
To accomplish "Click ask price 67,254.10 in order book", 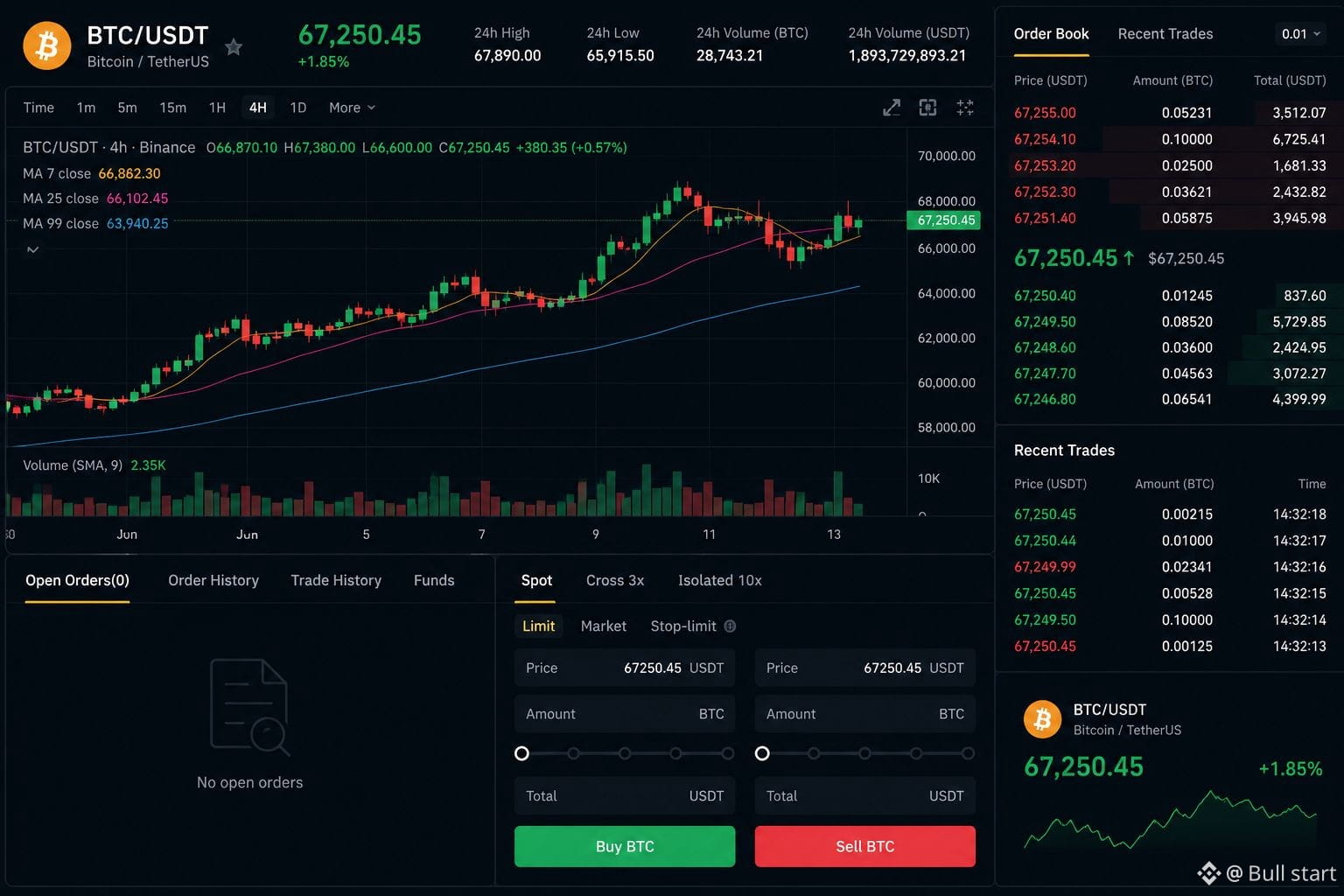I will (x=1045, y=139).
